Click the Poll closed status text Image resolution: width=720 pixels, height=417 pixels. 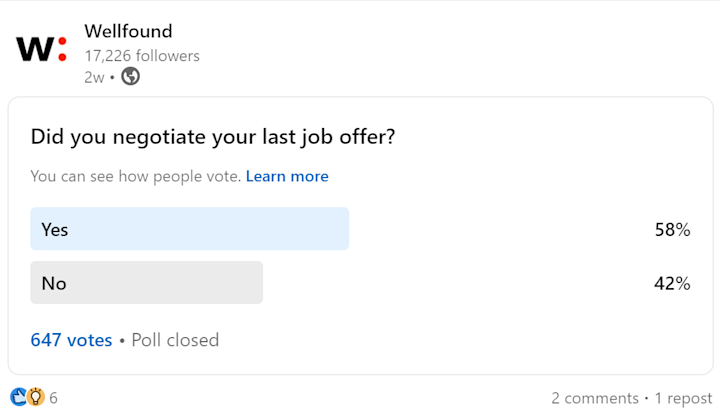(x=175, y=340)
